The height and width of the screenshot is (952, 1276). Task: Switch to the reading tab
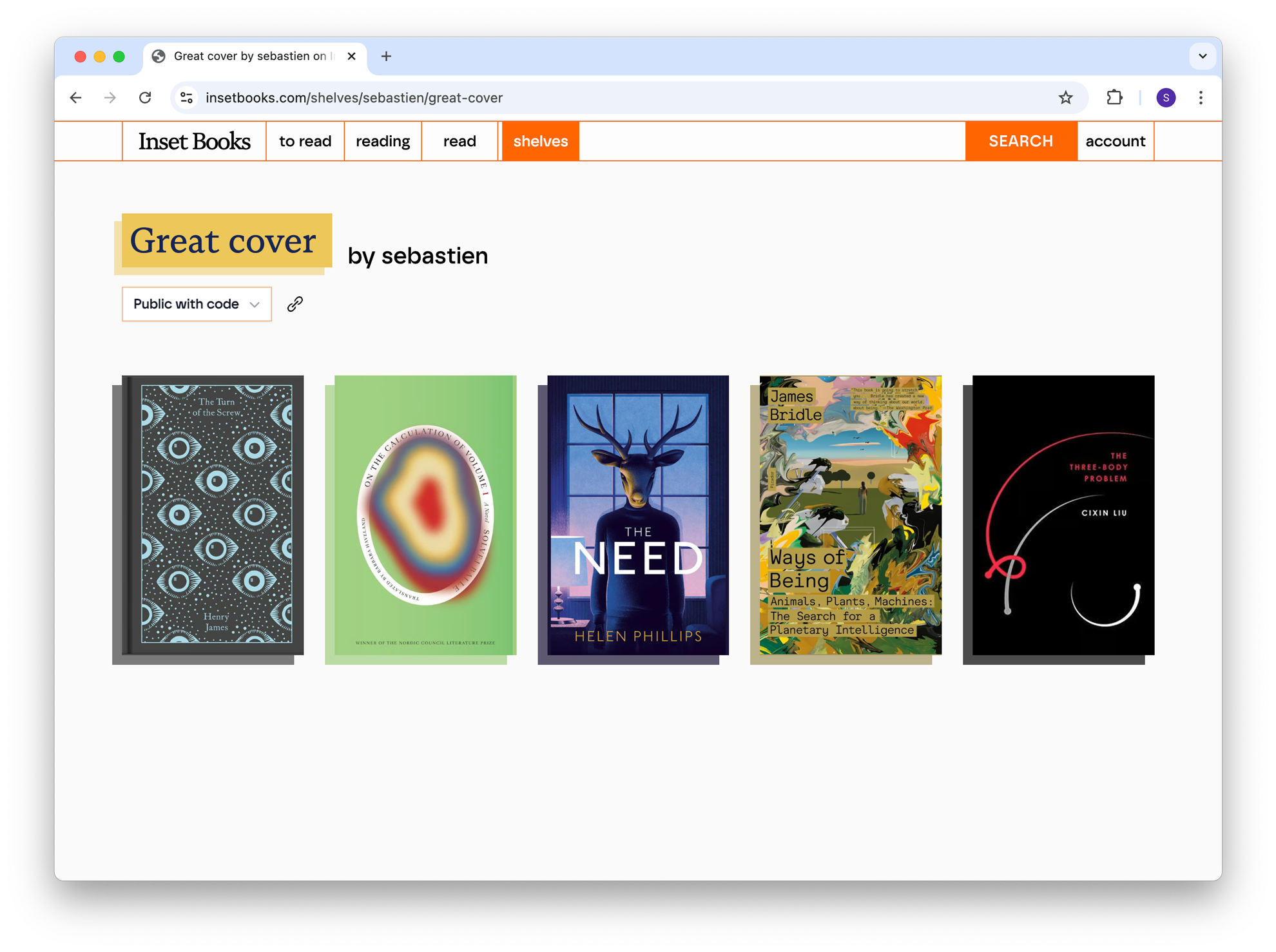point(383,141)
